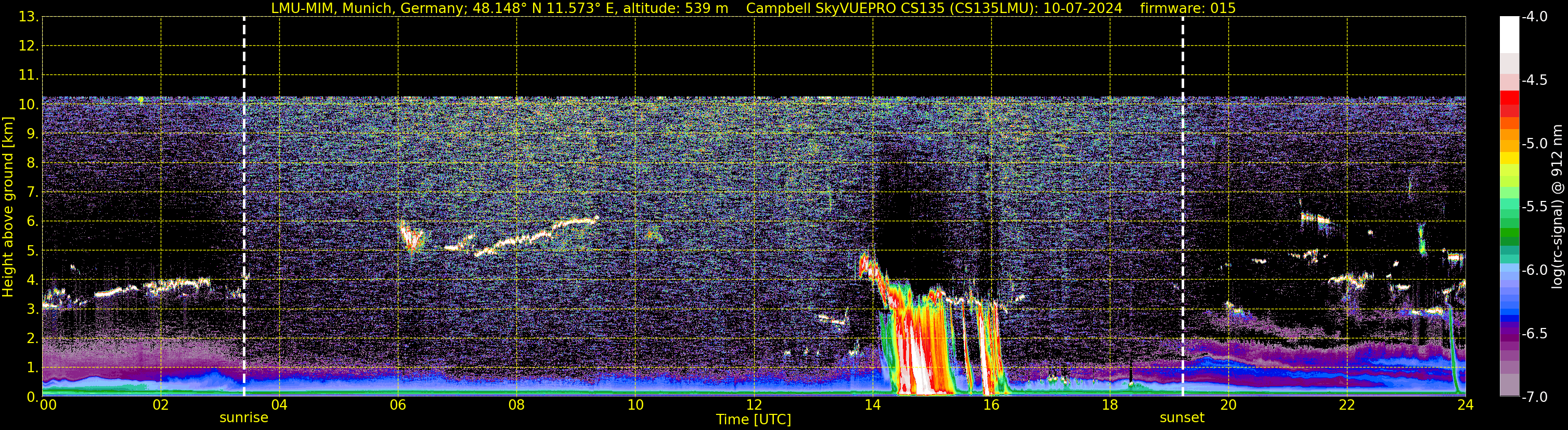Click the '12.' height tick label
Screen dimensions: 1568x430
click(x=29, y=46)
